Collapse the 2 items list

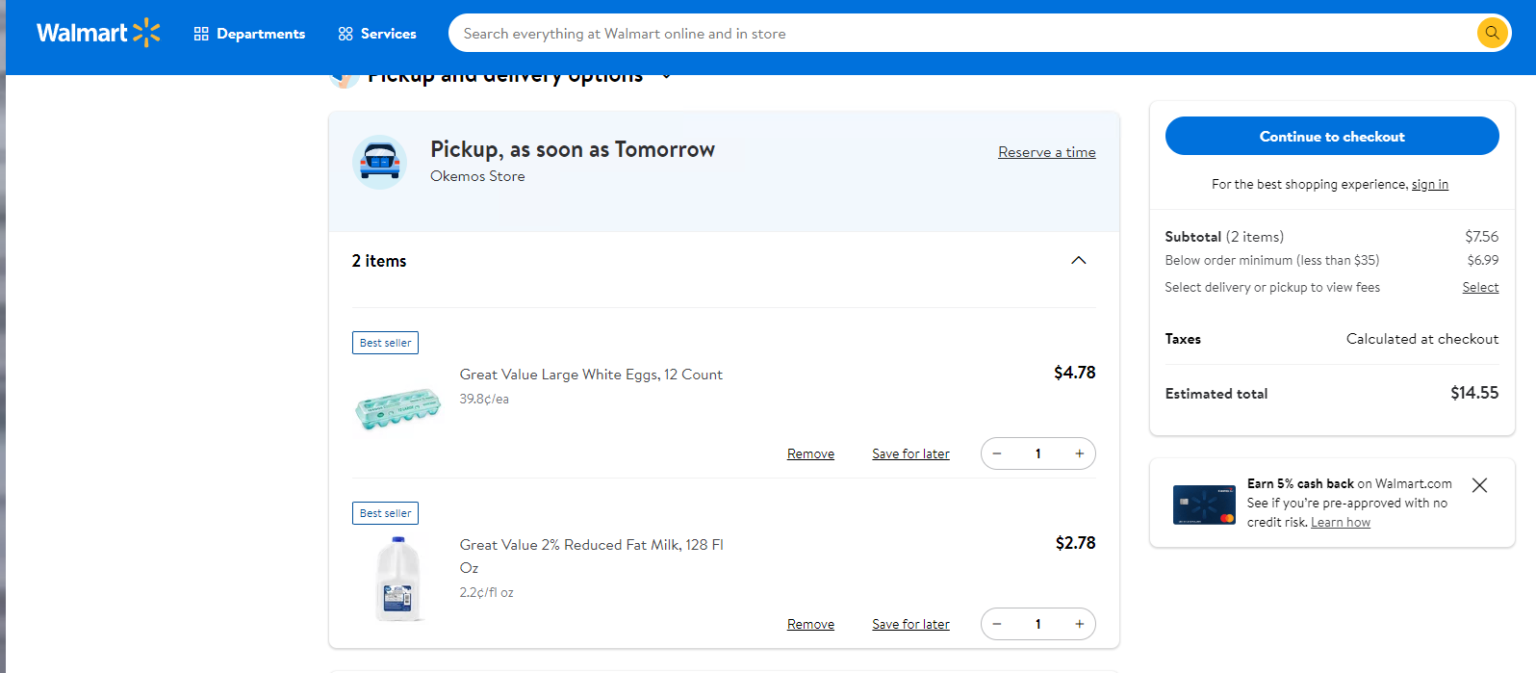click(1078, 261)
